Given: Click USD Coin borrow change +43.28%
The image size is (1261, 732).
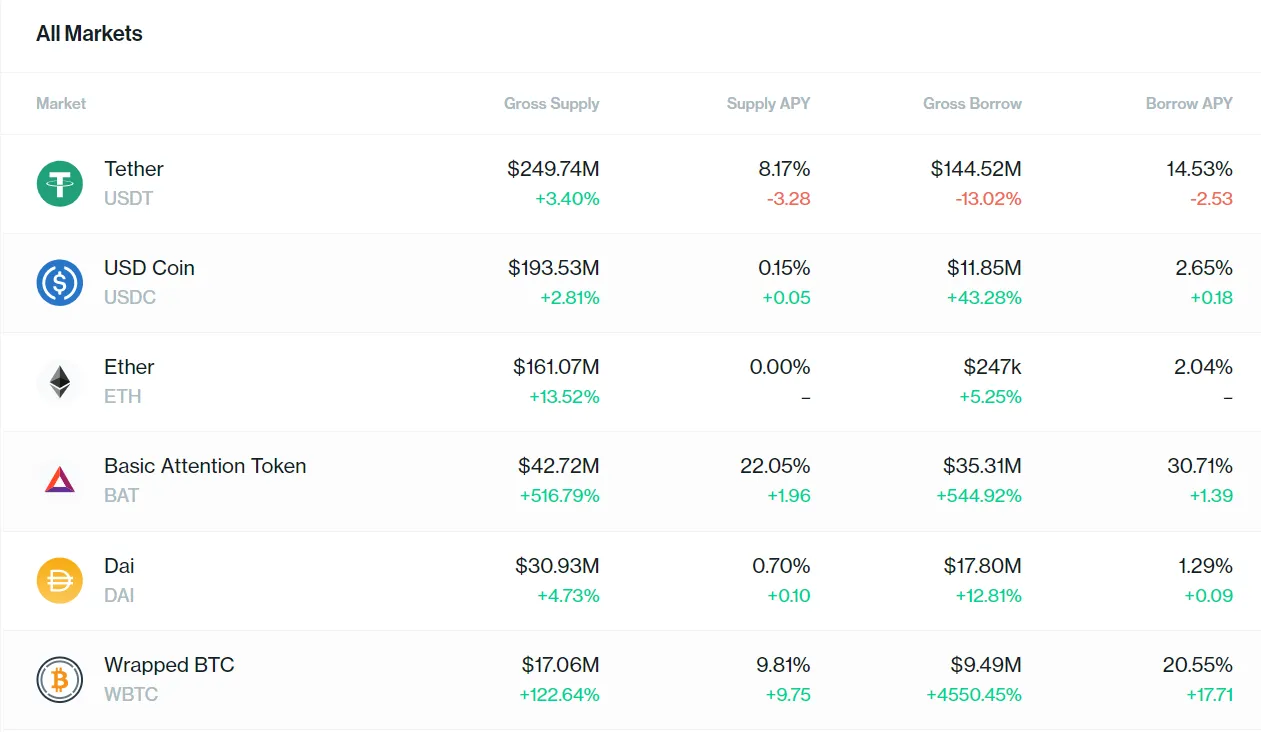Looking at the screenshot, I should [985, 297].
